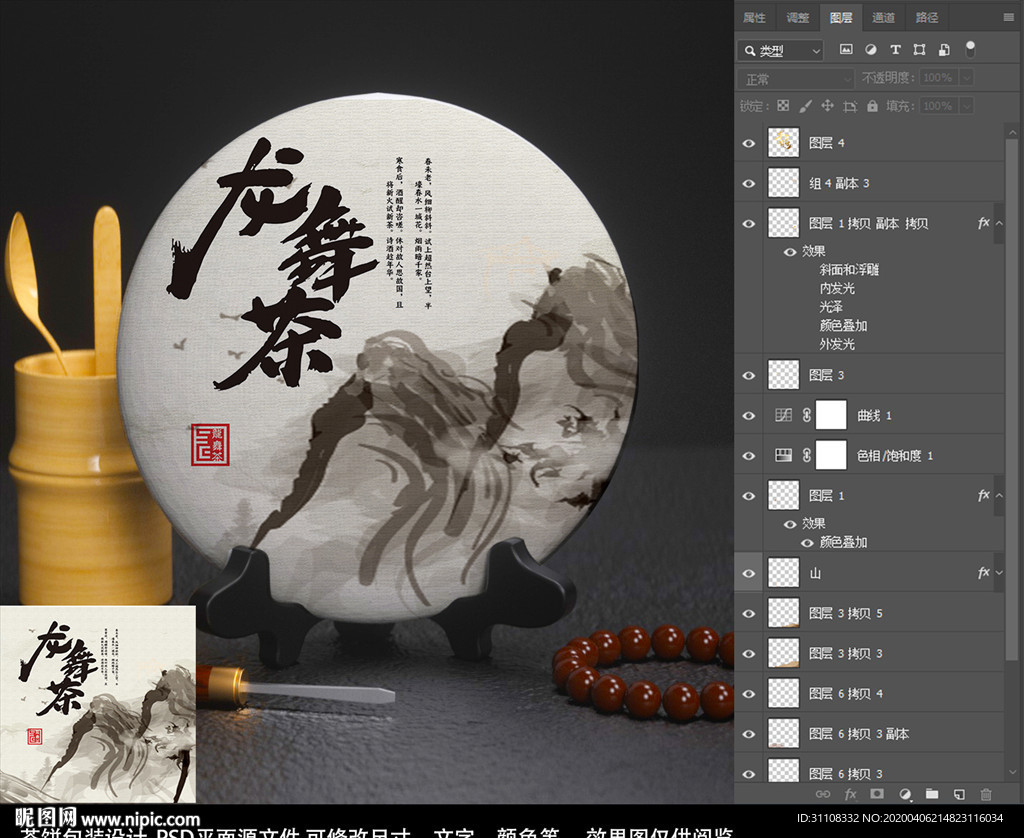The width and height of the screenshot is (1024, 838).
Task: Select the blend mode set to 正常
Action: pyautogui.click(x=795, y=77)
